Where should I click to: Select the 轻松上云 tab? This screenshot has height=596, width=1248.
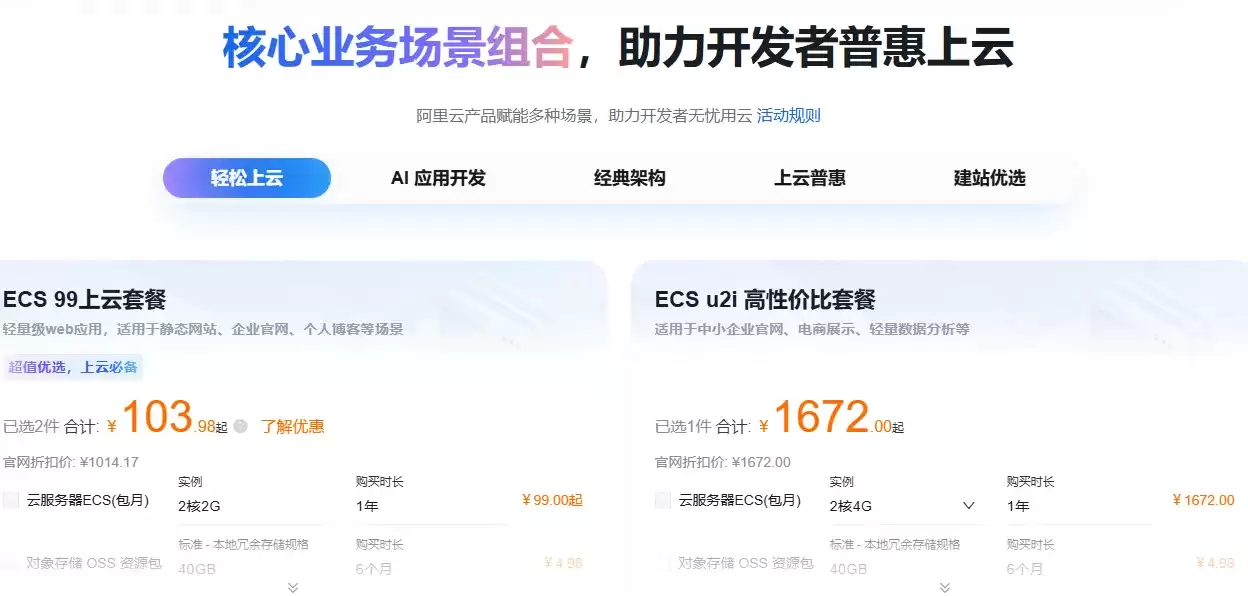[247, 178]
